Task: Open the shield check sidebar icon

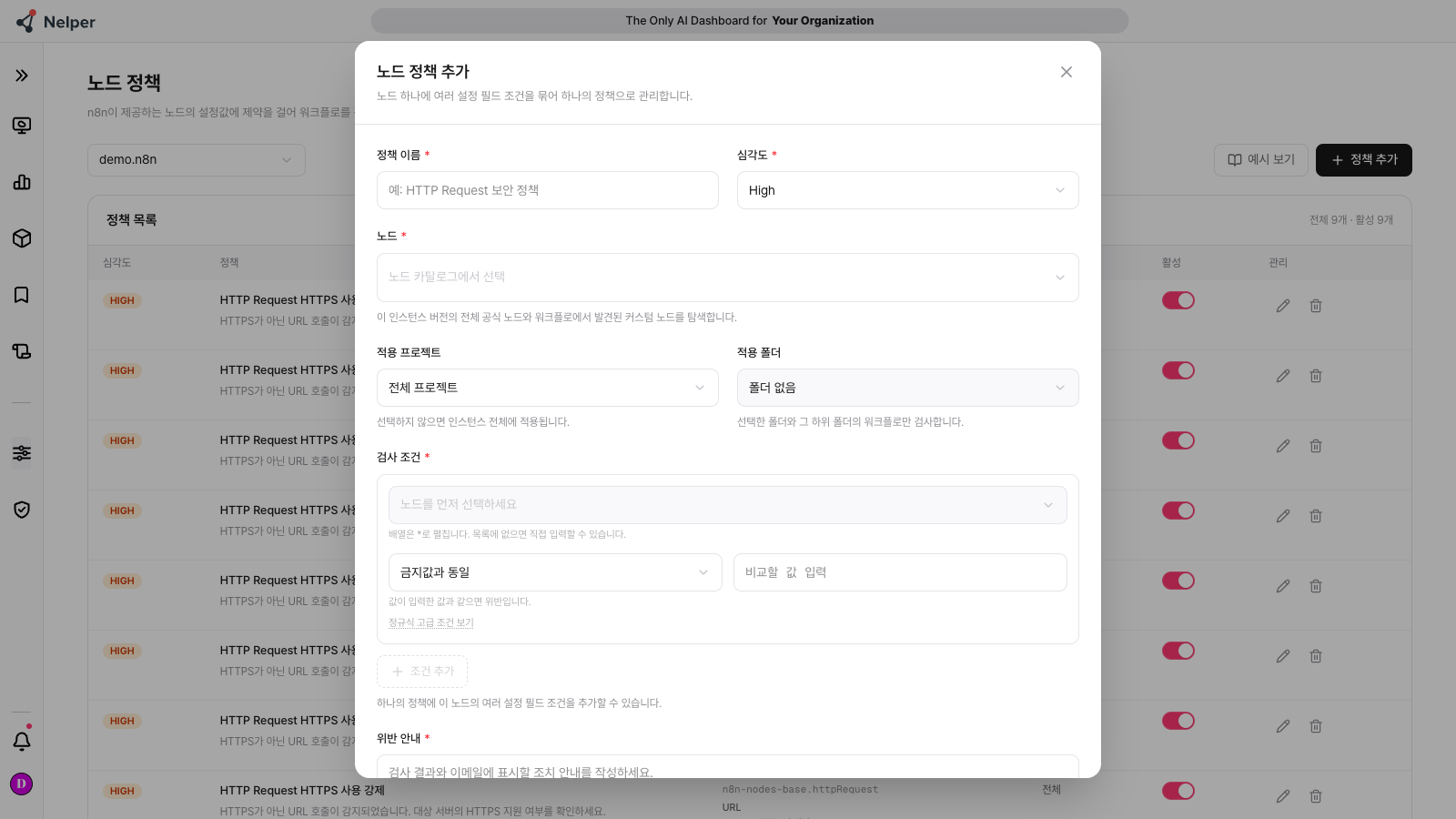Action: [22, 510]
